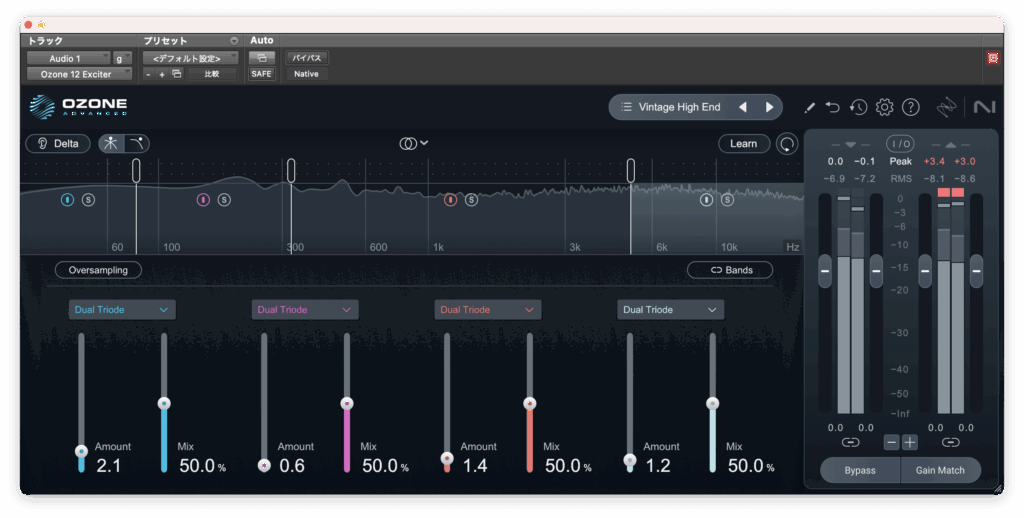Image resolution: width=1024 pixels, height=518 pixels.
Task: Click the reset circular arrow beside Learn
Action: (x=788, y=144)
